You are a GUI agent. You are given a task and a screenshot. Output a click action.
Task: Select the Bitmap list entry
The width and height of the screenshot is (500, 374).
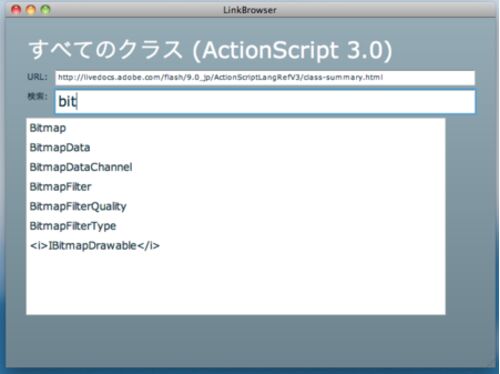click(x=236, y=128)
